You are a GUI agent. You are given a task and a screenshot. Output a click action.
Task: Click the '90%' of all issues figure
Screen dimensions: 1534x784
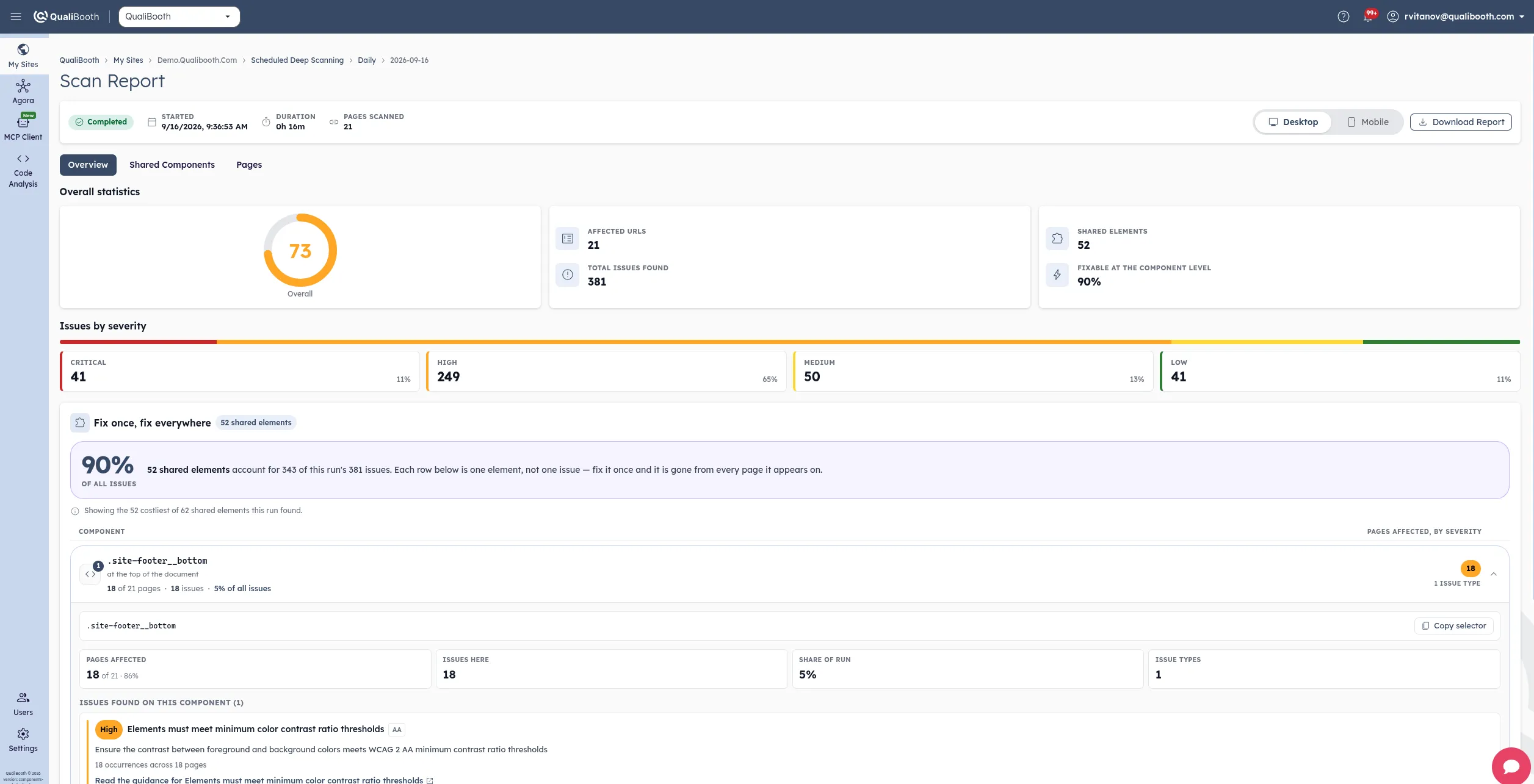tap(108, 465)
